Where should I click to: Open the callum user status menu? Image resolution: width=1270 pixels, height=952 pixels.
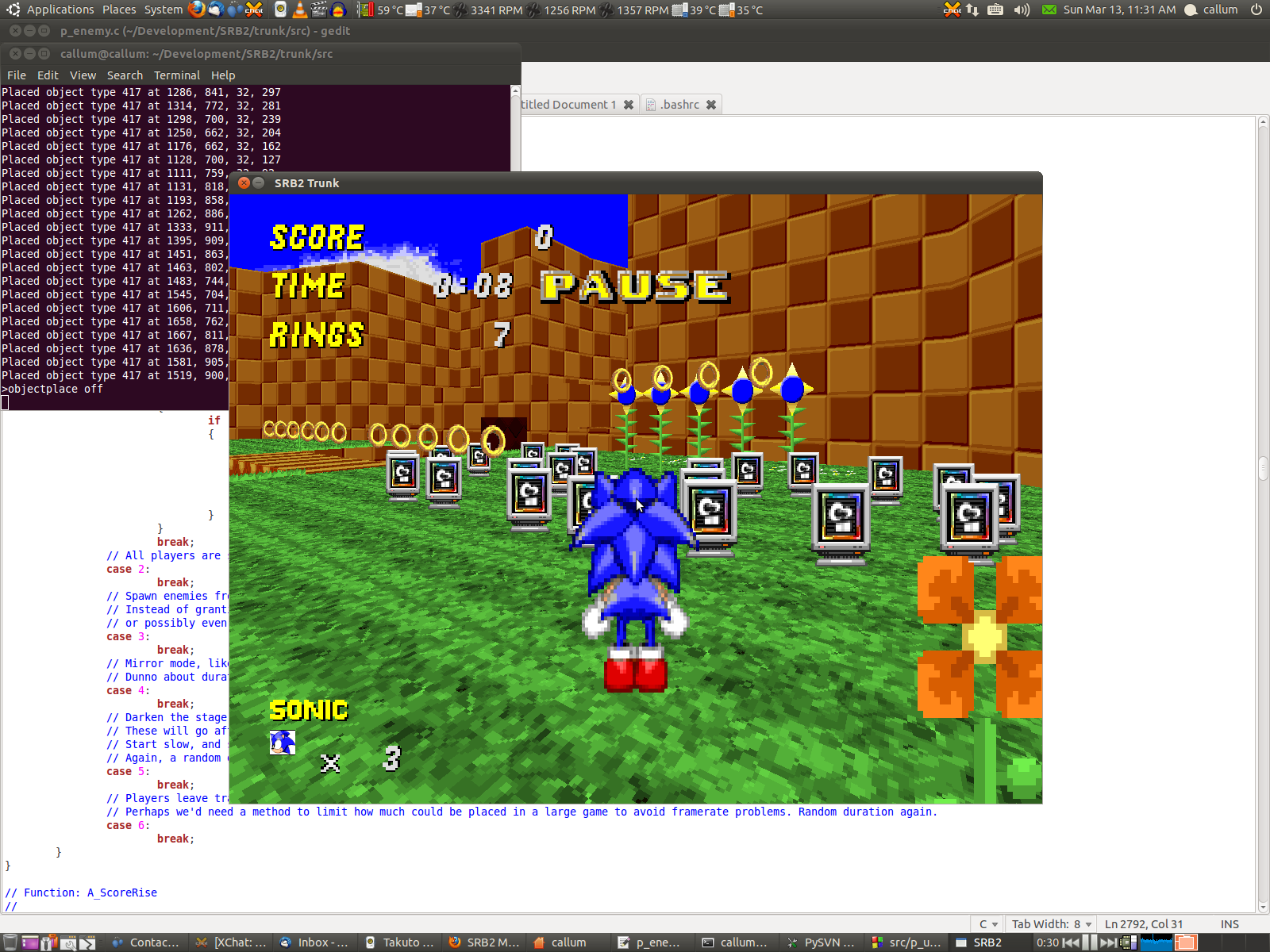1211,10
